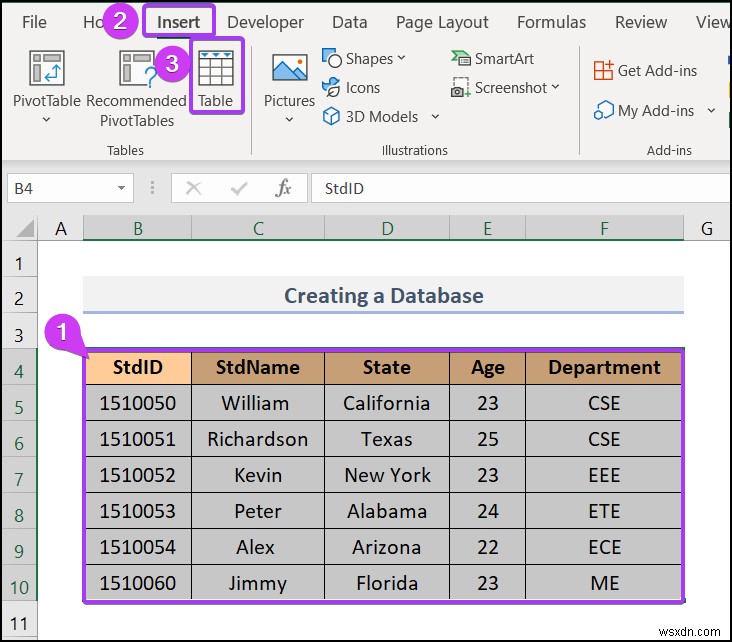Screen dimensions: 732x642
Task: Open the Name Box dropdown arrow
Action: (121, 188)
